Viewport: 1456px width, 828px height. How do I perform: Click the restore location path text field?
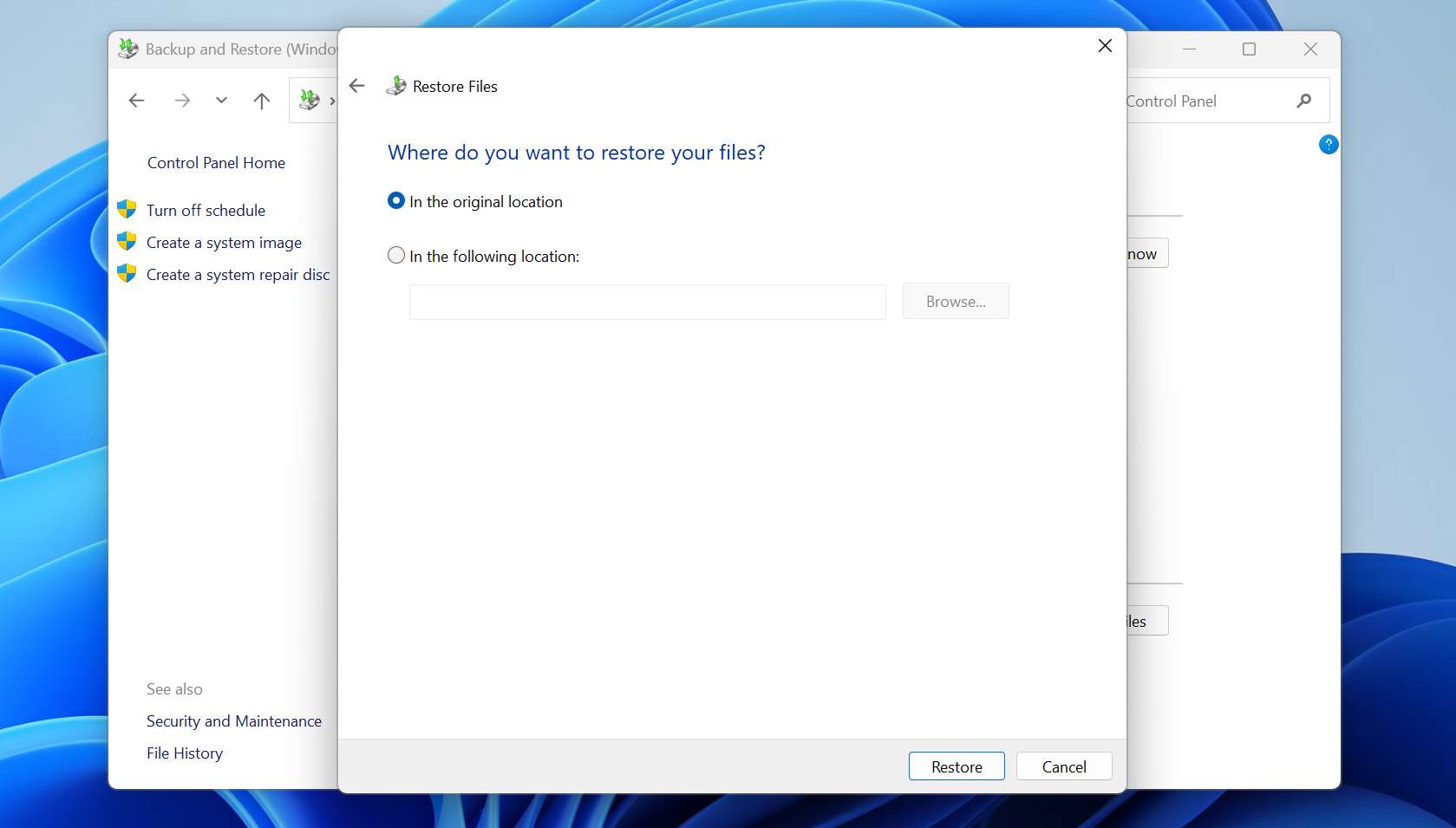(648, 302)
